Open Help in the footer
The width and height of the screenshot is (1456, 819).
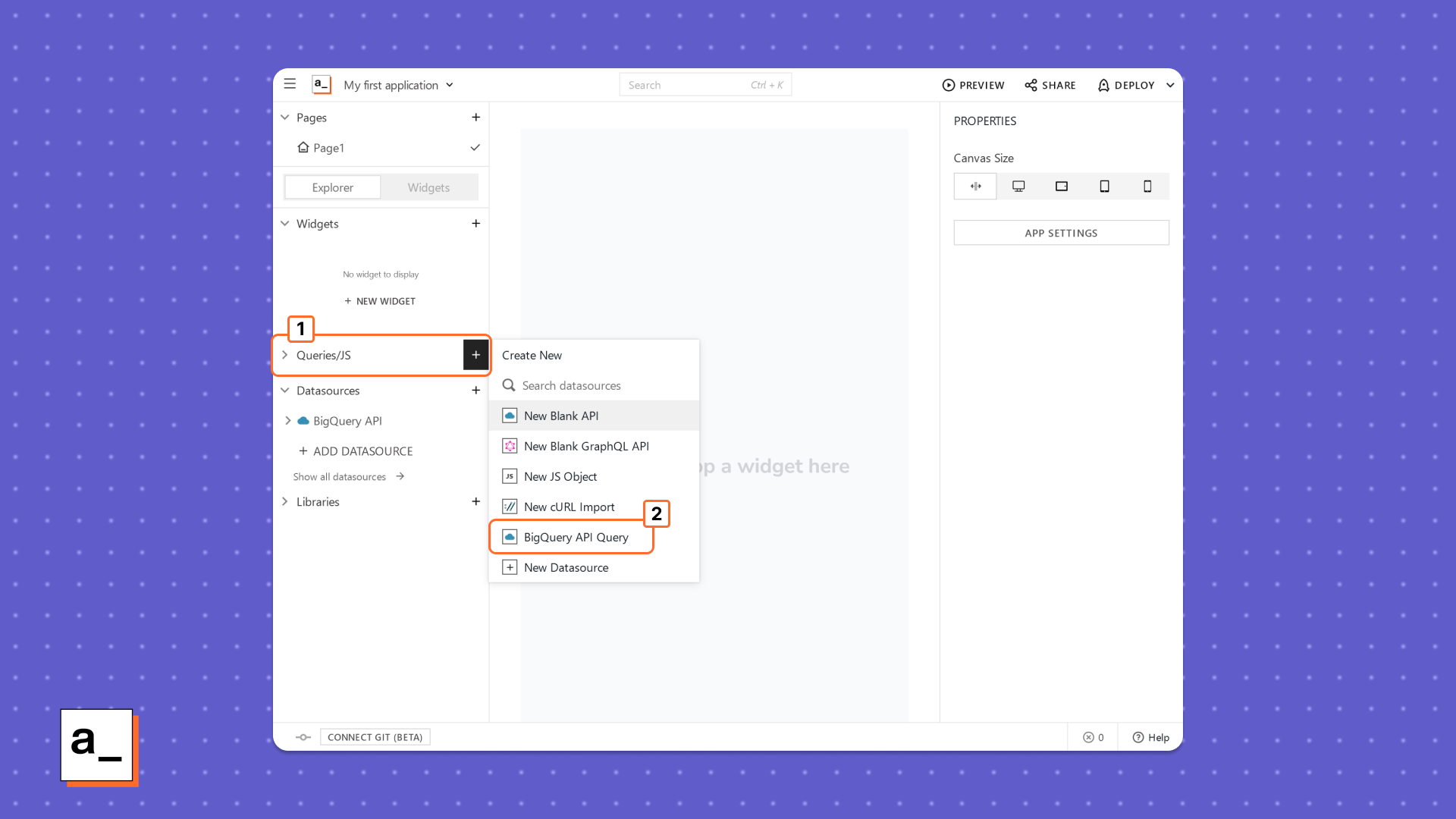1150,737
